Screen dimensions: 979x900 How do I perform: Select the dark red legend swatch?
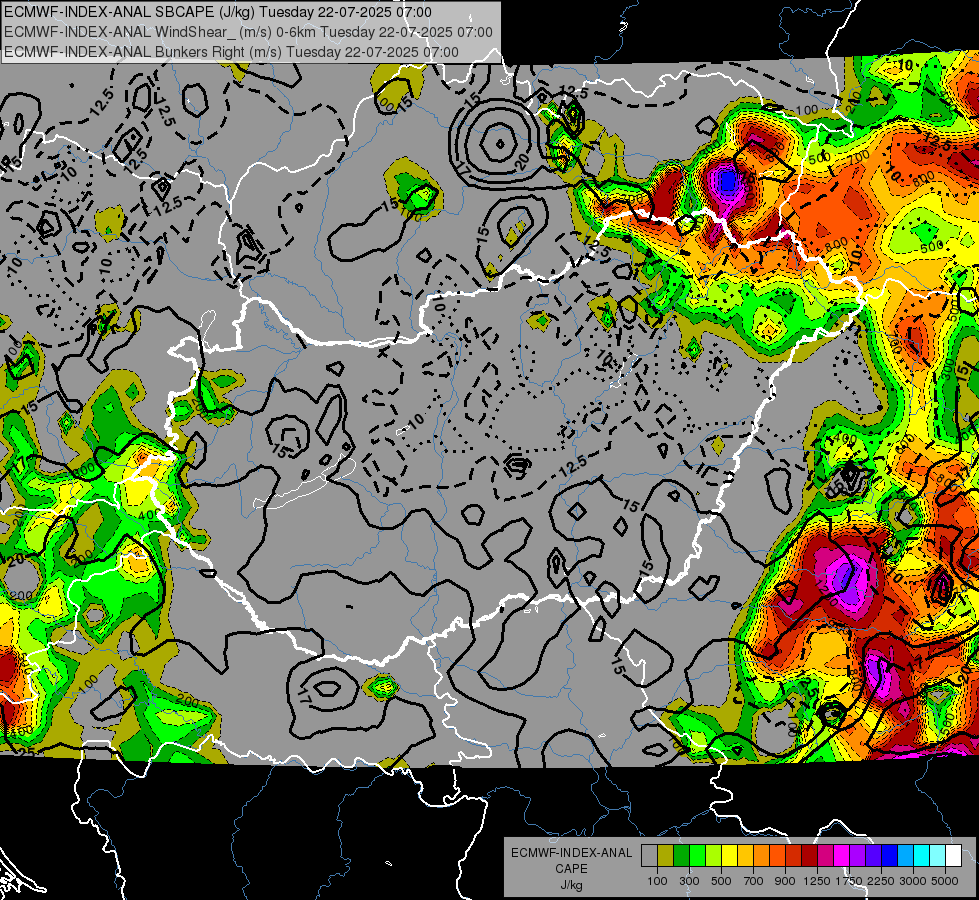coord(809,856)
